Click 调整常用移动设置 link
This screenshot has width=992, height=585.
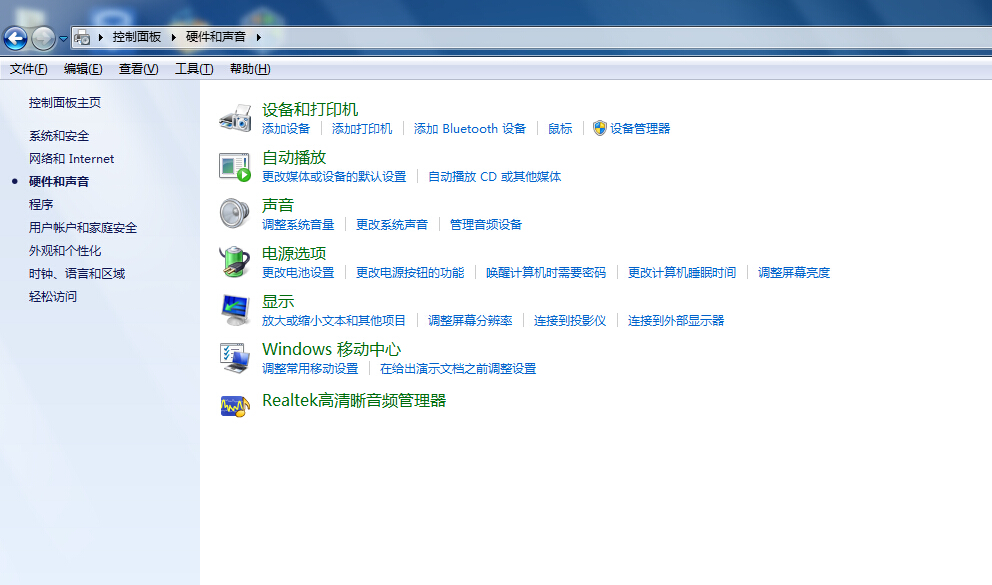point(310,369)
